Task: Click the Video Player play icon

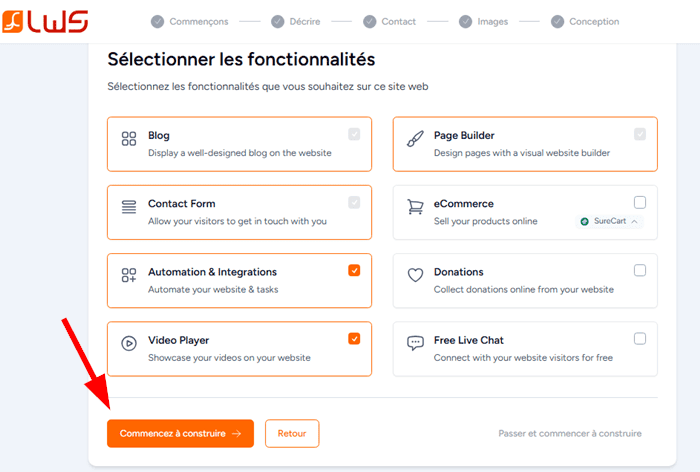Action: point(129,344)
